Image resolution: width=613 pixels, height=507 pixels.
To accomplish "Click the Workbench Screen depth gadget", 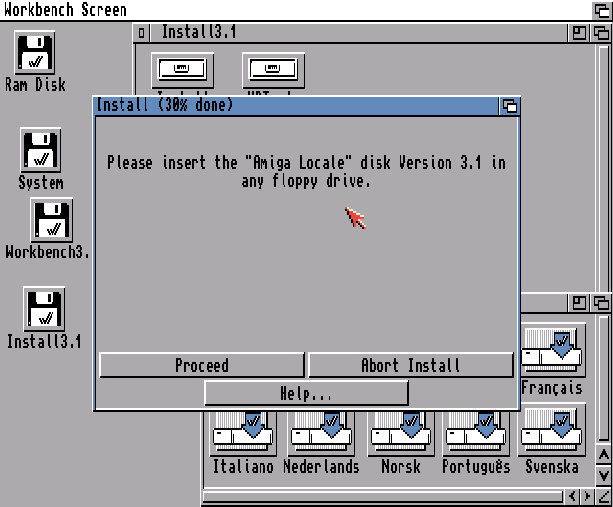I will tap(602, 10).
